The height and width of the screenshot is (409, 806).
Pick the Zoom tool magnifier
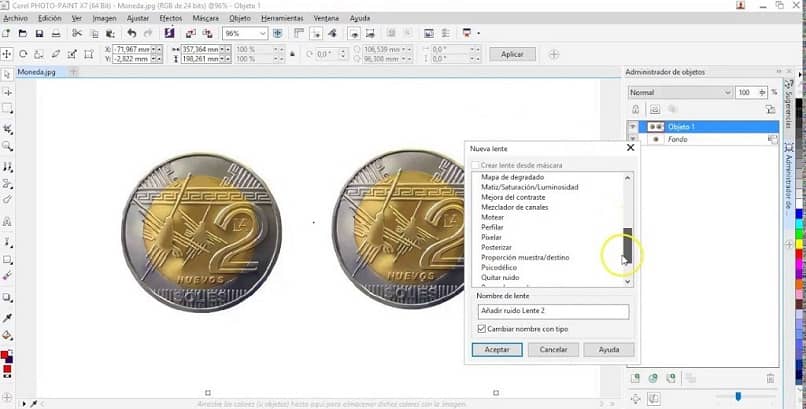[7, 146]
